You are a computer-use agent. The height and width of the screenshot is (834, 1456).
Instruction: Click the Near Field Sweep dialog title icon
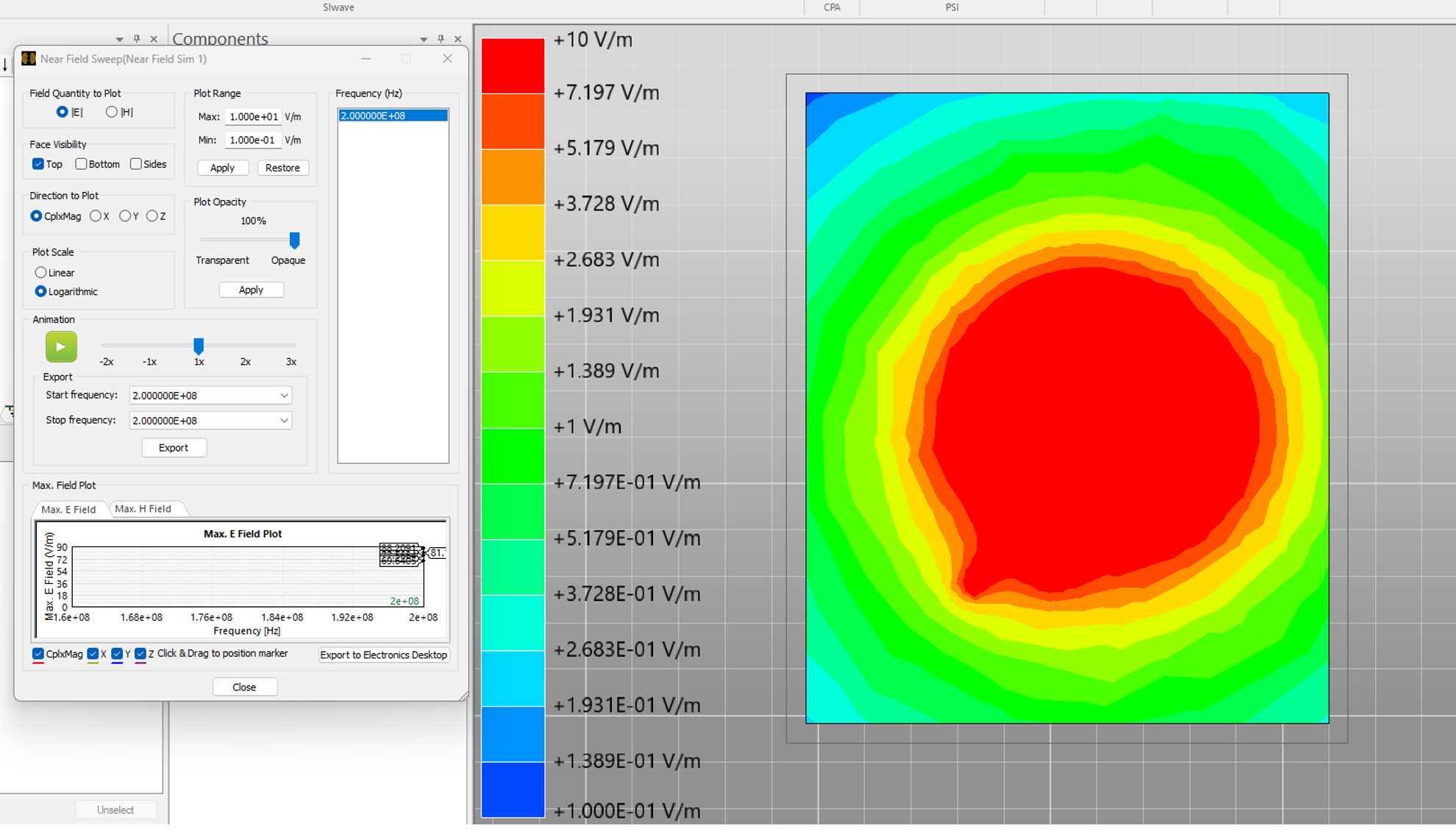click(x=29, y=59)
